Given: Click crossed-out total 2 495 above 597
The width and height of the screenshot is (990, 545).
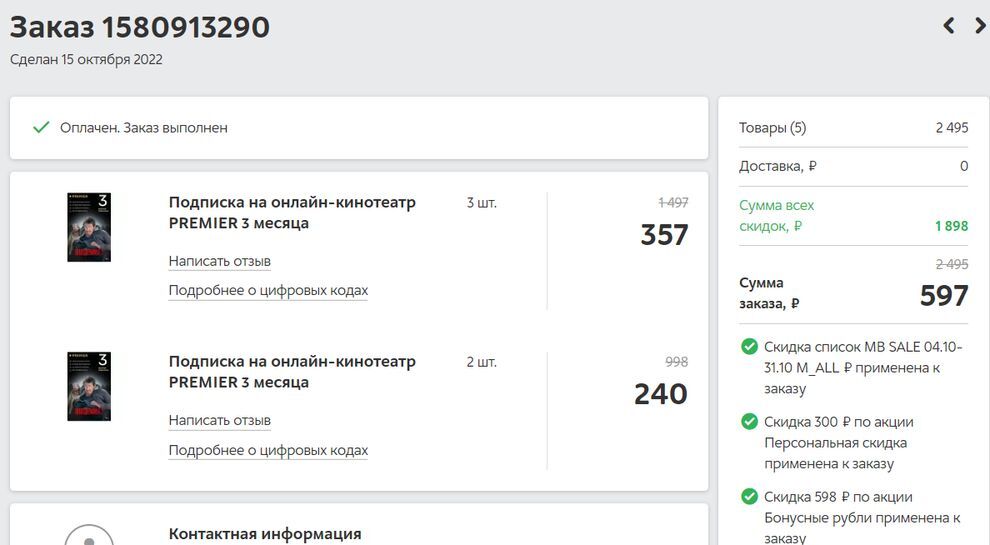Looking at the screenshot, I should [x=952, y=264].
